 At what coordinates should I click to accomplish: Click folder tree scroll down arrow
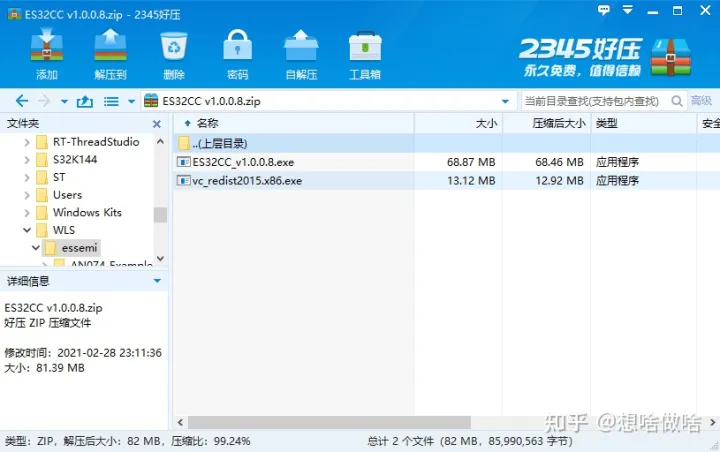(160, 259)
